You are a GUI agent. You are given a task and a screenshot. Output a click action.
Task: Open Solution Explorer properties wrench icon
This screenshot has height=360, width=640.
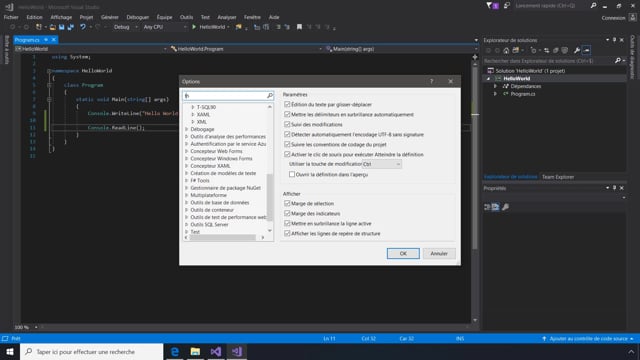click(577, 50)
